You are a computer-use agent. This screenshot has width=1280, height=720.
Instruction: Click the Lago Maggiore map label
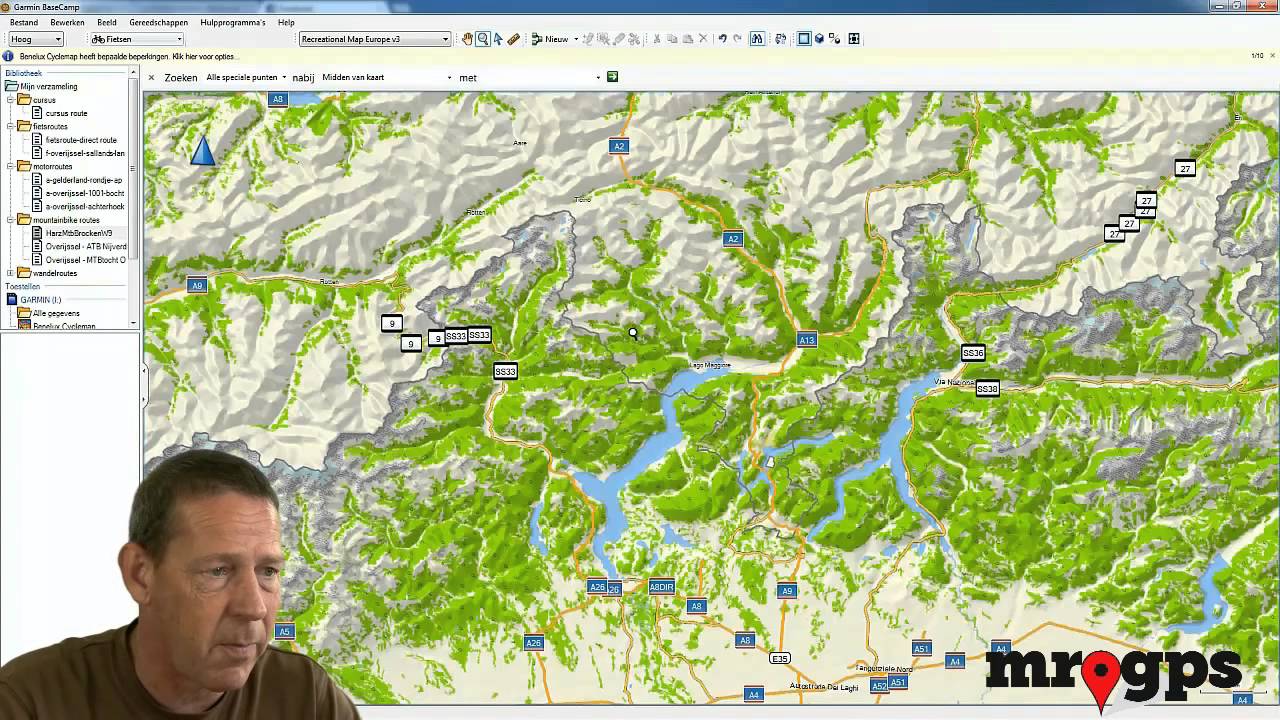[710, 365]
